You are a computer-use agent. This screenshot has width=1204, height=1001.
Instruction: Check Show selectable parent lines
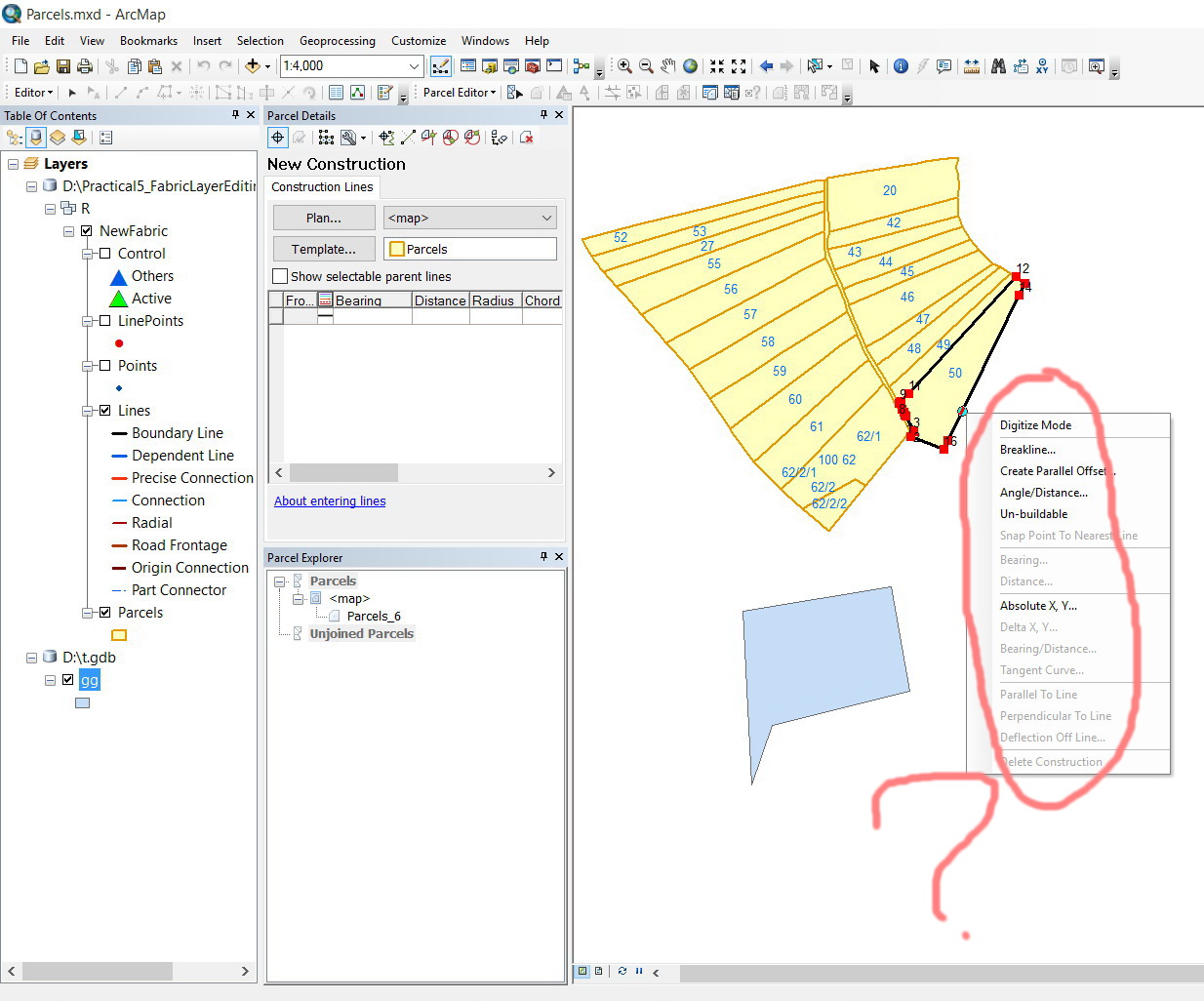[x=281, y=276]
